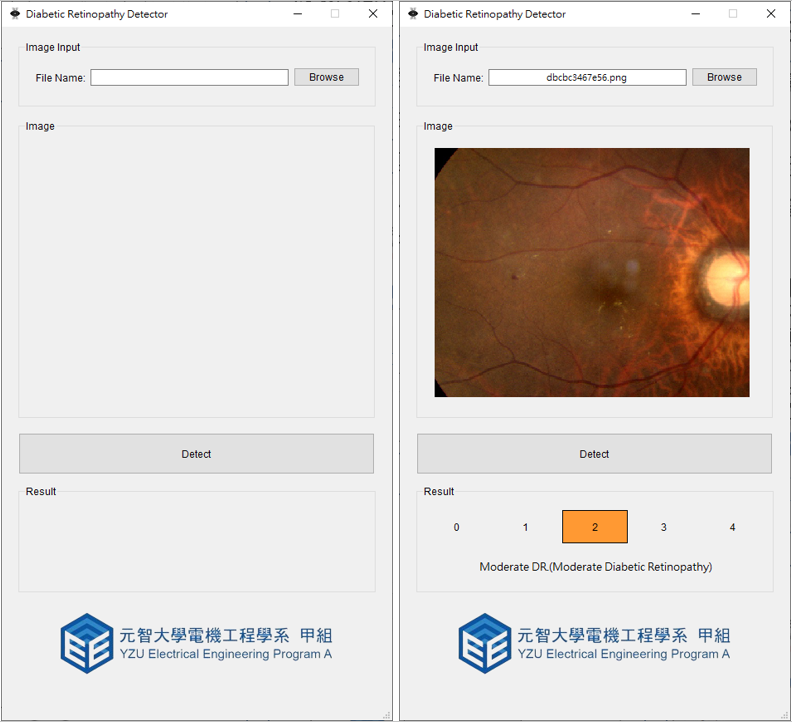Click Detect button in right window
Viewport: 792px width, 722px height.
click(595, 454)
